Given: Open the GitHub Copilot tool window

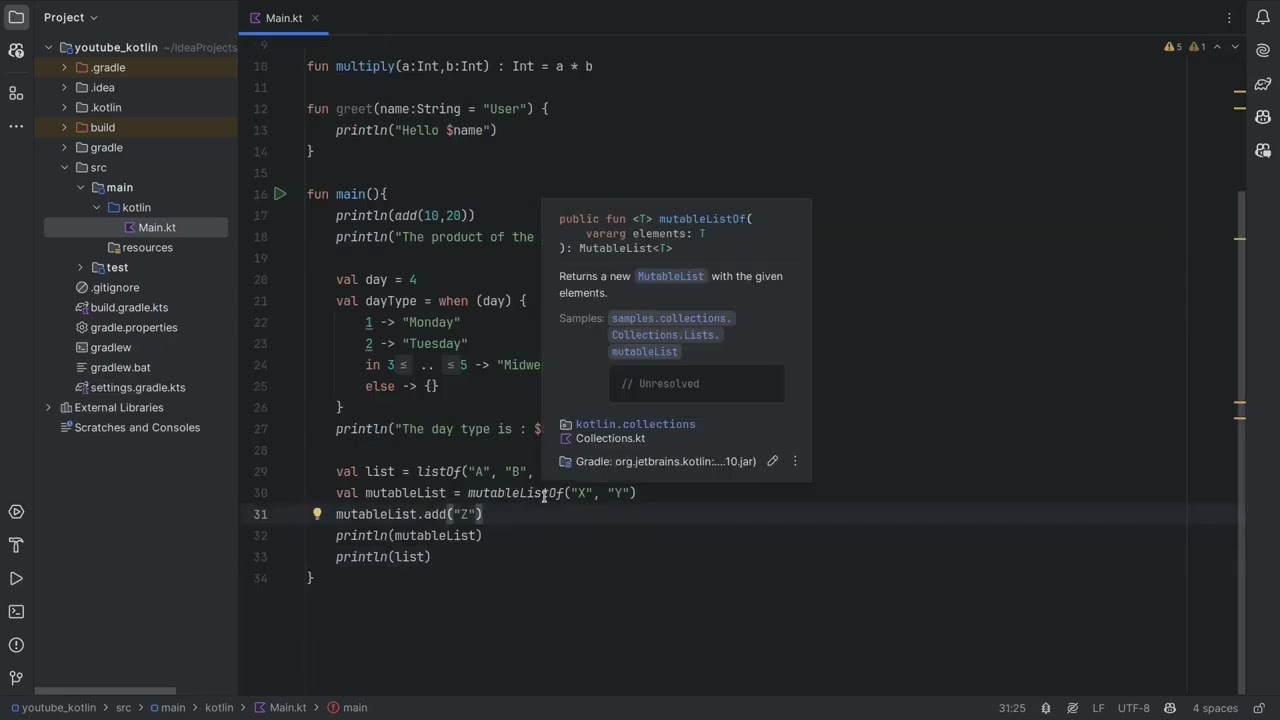Looking at the screenshot, I should pyautogui.click(x=1262, y=118).
